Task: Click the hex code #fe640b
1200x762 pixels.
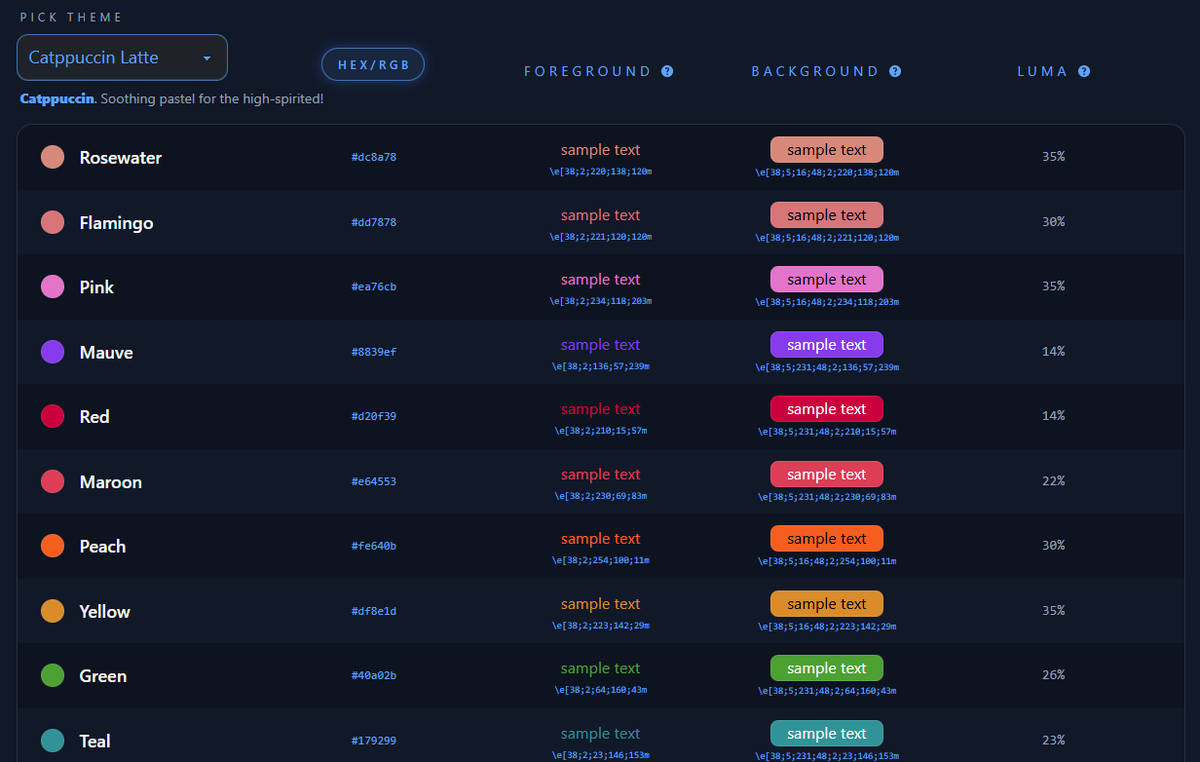Action: 374,546
